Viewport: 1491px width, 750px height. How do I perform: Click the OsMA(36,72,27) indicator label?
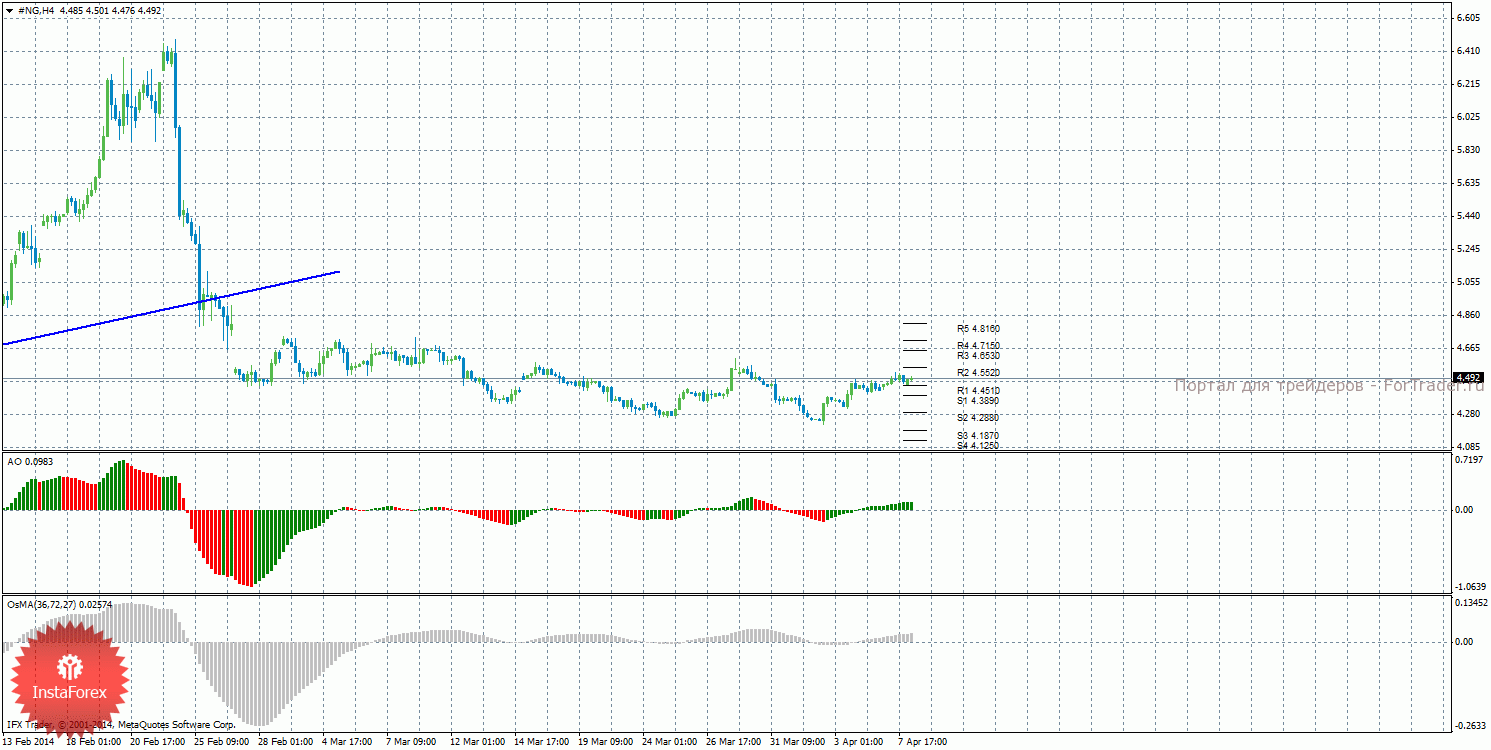coord(60,604)
